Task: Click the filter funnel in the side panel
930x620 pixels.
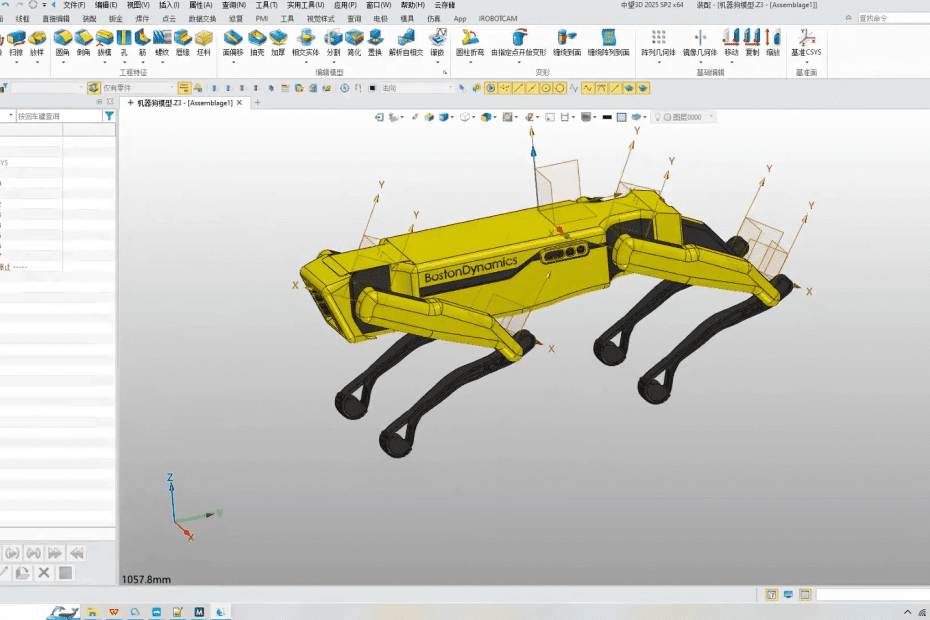Action: pos(109,116)
